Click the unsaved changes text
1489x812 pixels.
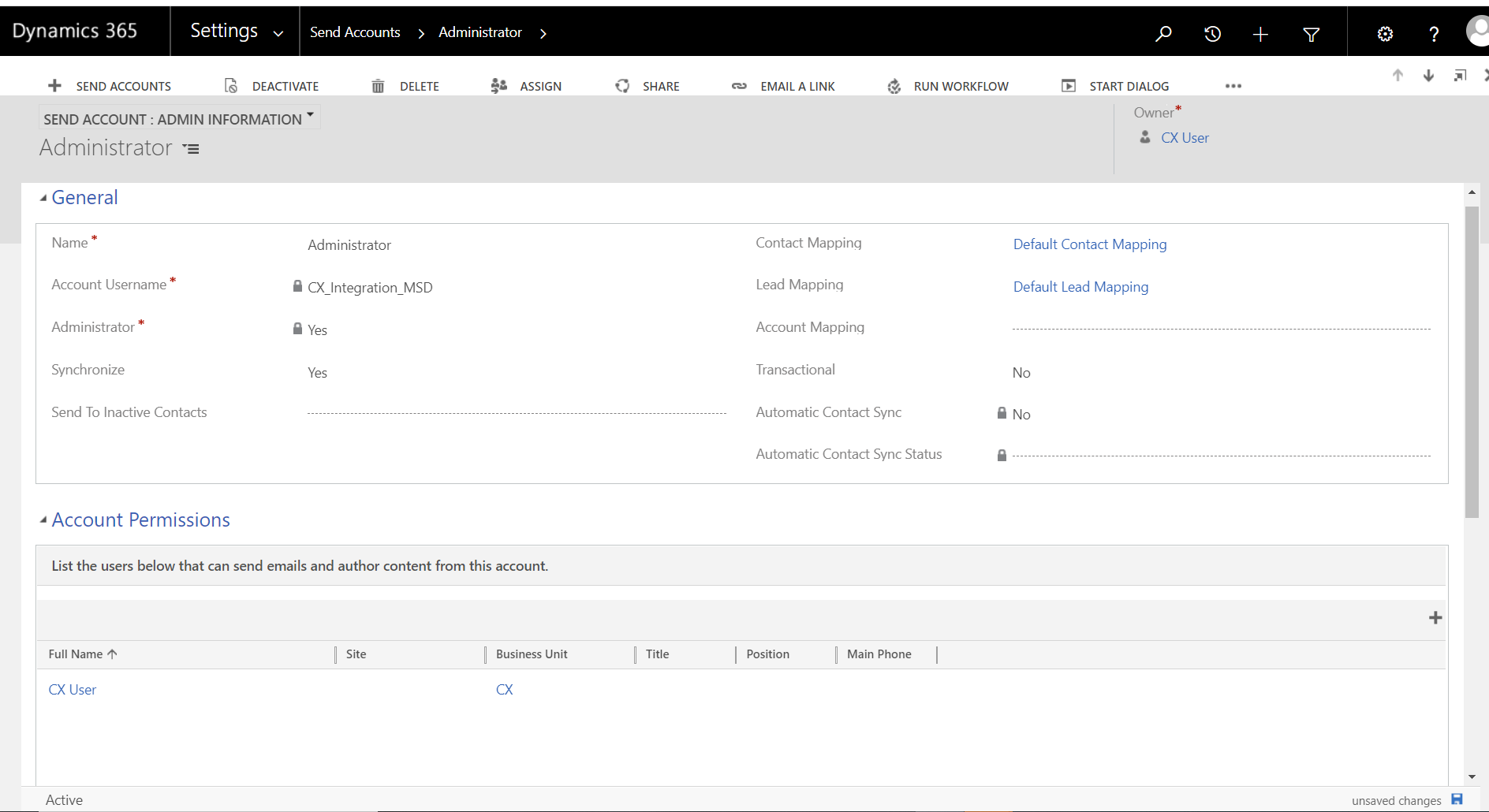click(x=1396, y=801)
